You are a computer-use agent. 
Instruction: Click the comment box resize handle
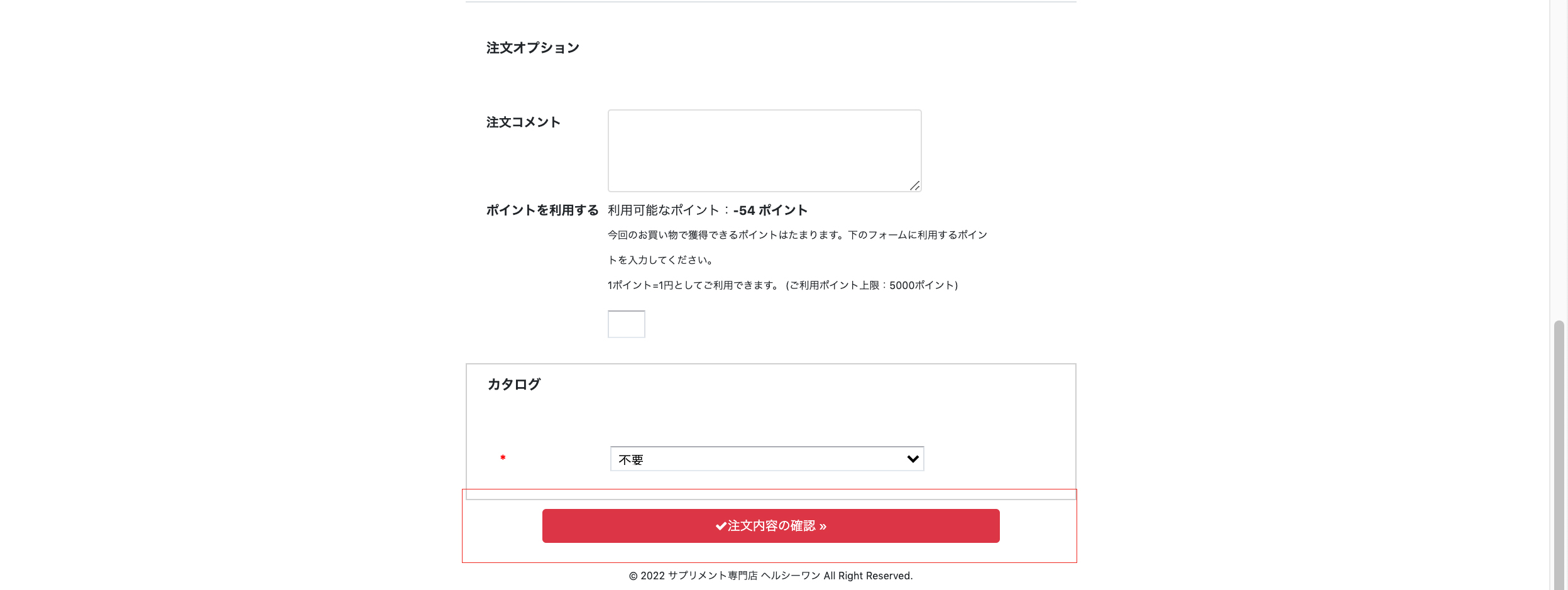pyautogui.click(x=915, y=186)
